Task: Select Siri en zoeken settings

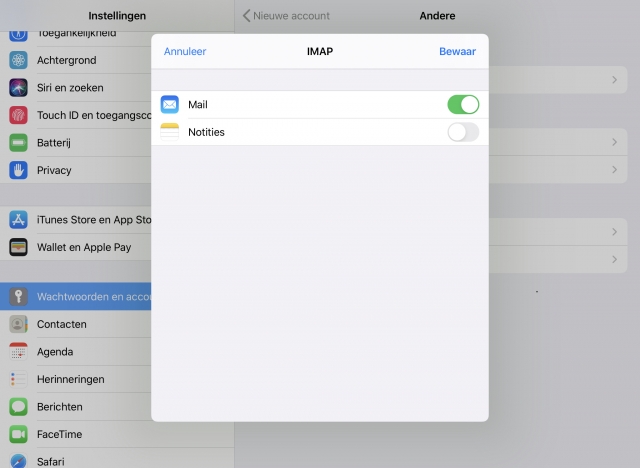Action: (76, 88)
